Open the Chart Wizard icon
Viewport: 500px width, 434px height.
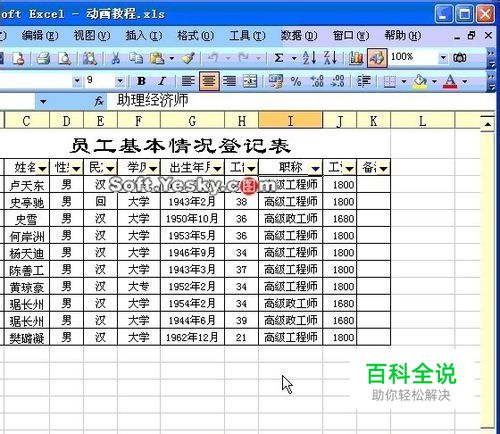[x=356, y=58]
